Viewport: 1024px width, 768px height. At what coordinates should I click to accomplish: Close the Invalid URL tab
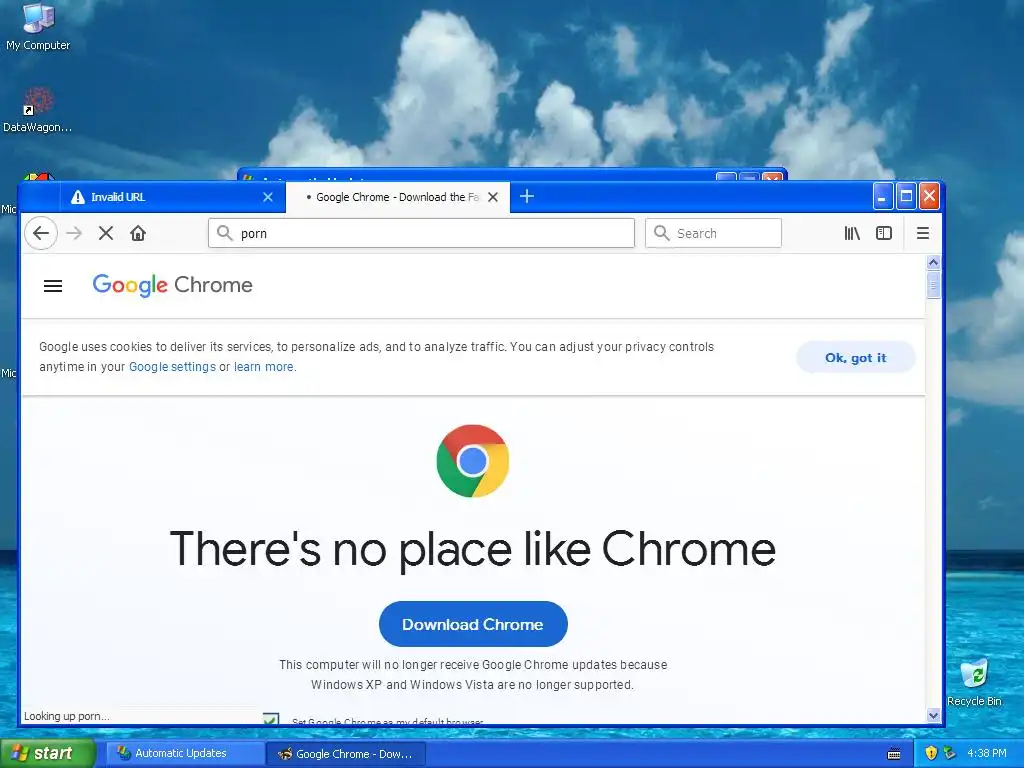point(268,197)
